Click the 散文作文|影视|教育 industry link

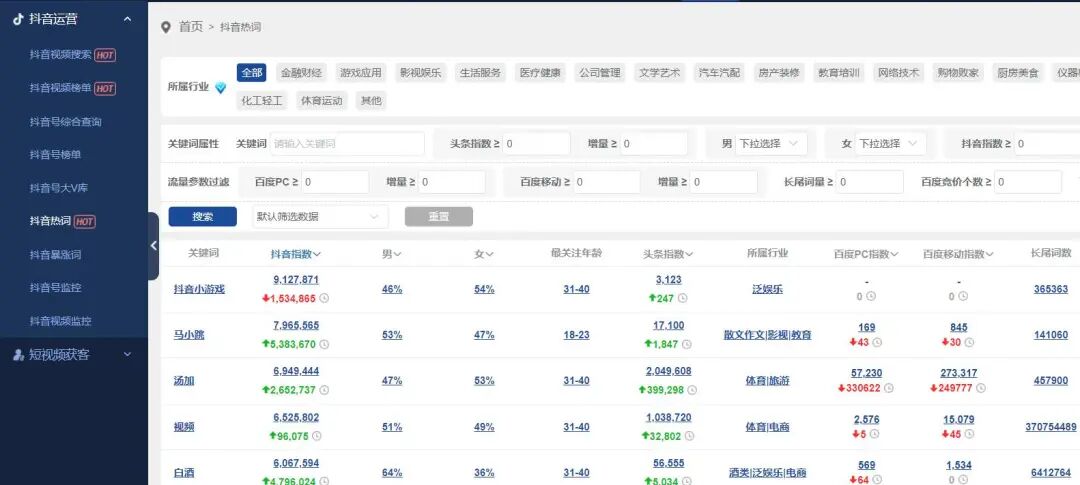[x=767, y=335]
